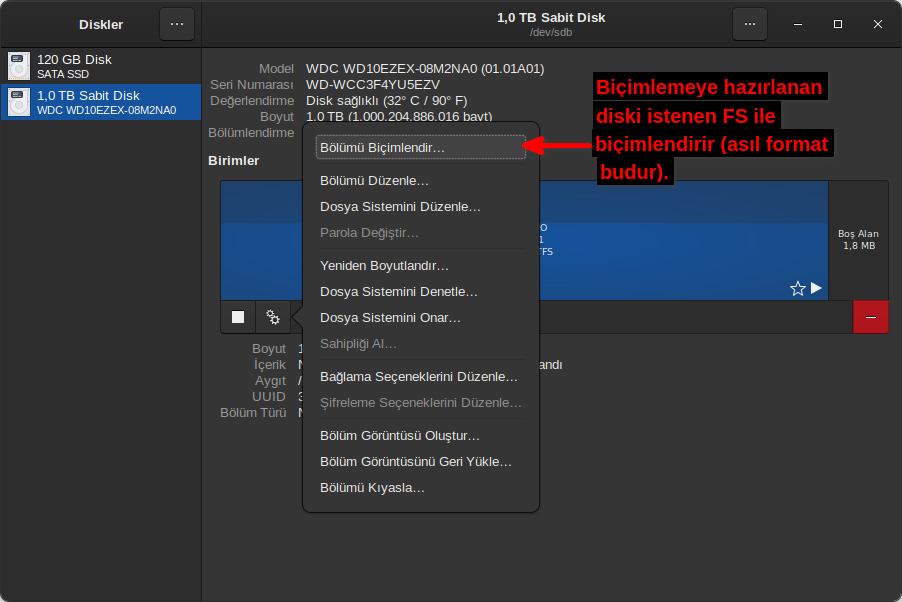The image size is (902, 602).
Task: Choose Bölümü Düzenle… menu entry
Action: [x=374, y=181]
